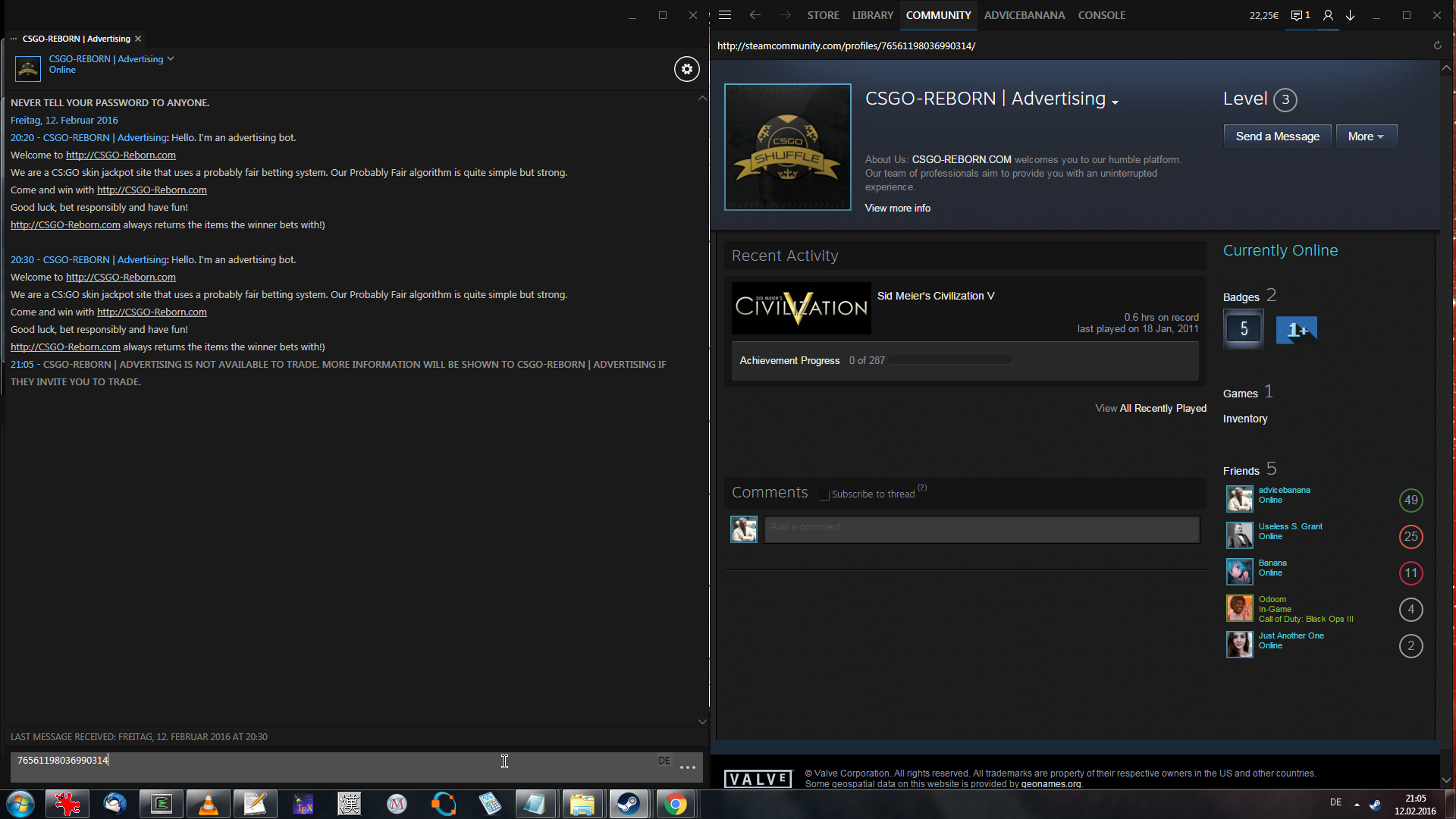Viewport: 1456px width, 819px height.
Task: Check Subscribe to thread box
Action: 824,494
